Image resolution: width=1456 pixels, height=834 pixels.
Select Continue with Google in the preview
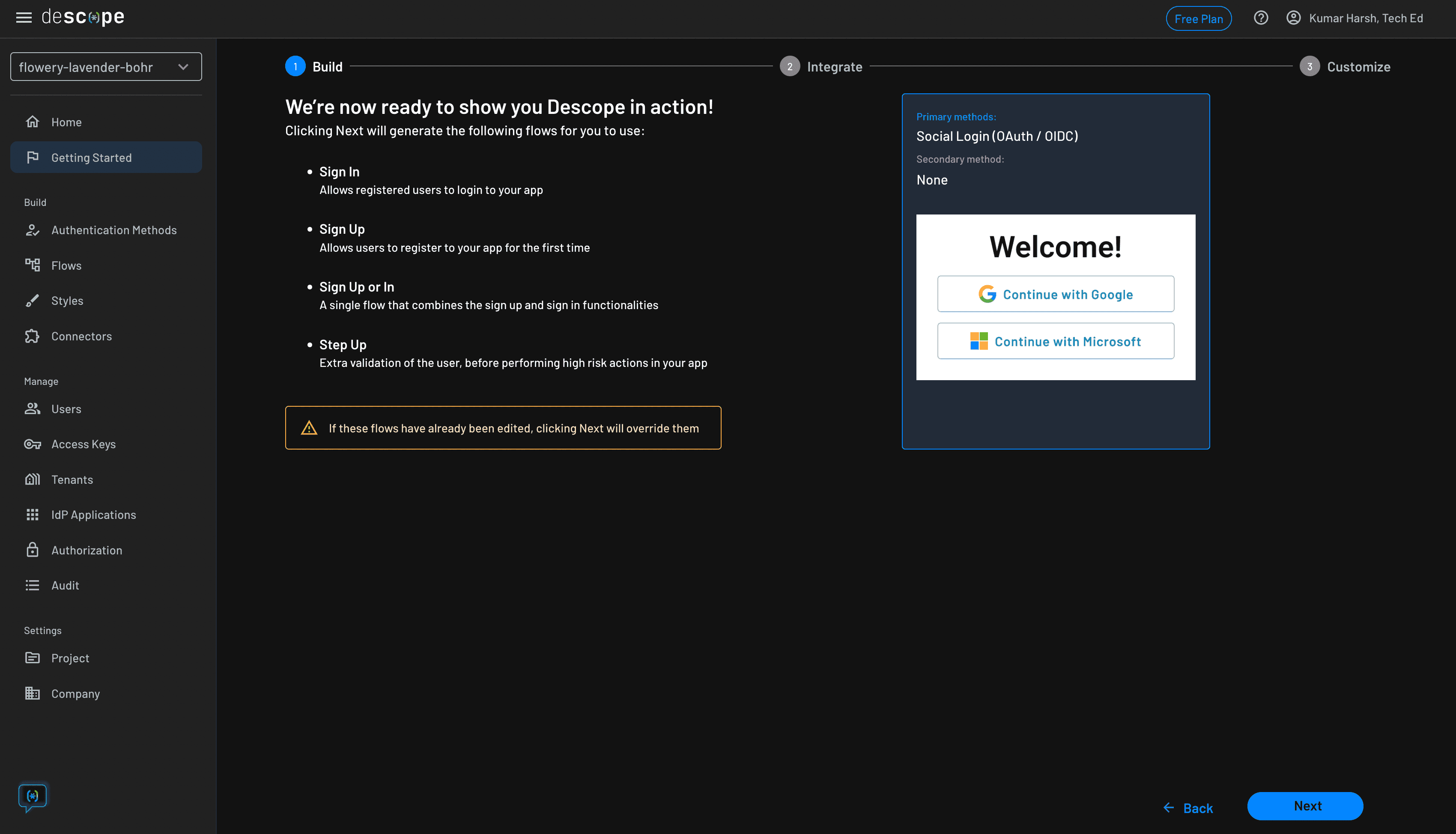(x=1056, y=294)
